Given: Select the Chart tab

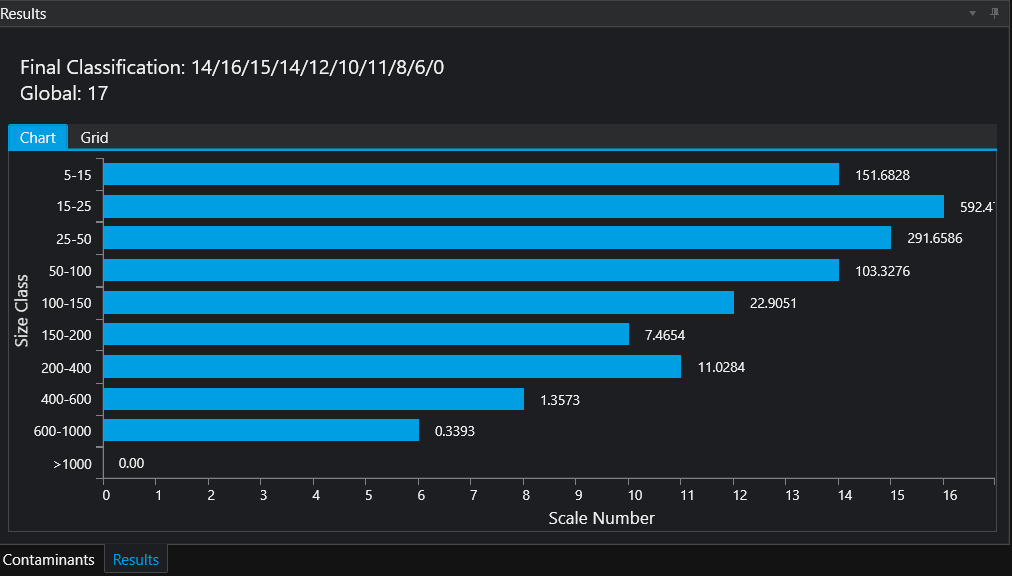Looking at the screenshot, I should [x=38, y=137].
